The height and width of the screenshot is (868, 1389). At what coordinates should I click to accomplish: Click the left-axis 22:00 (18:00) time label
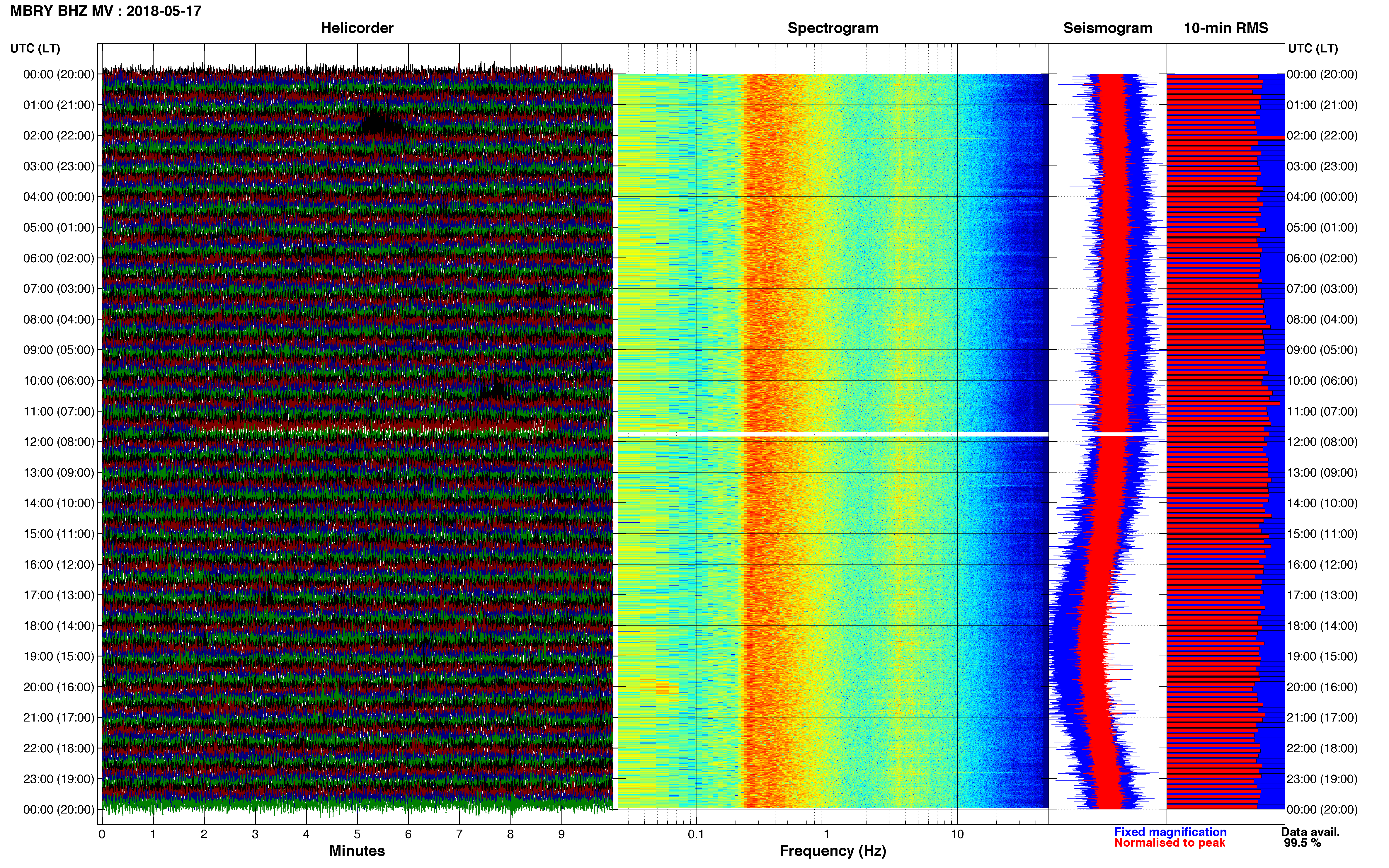(x=59, y=748)
